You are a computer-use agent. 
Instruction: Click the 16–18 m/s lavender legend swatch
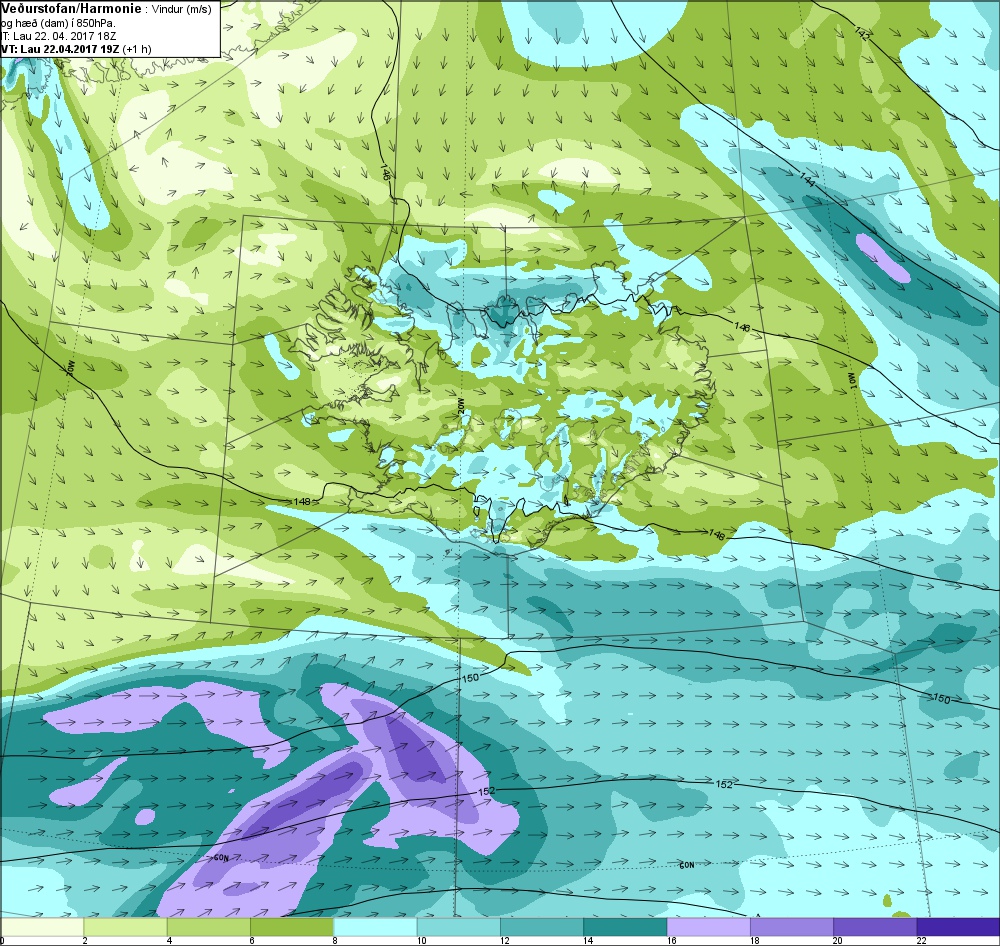coord(709,926)
